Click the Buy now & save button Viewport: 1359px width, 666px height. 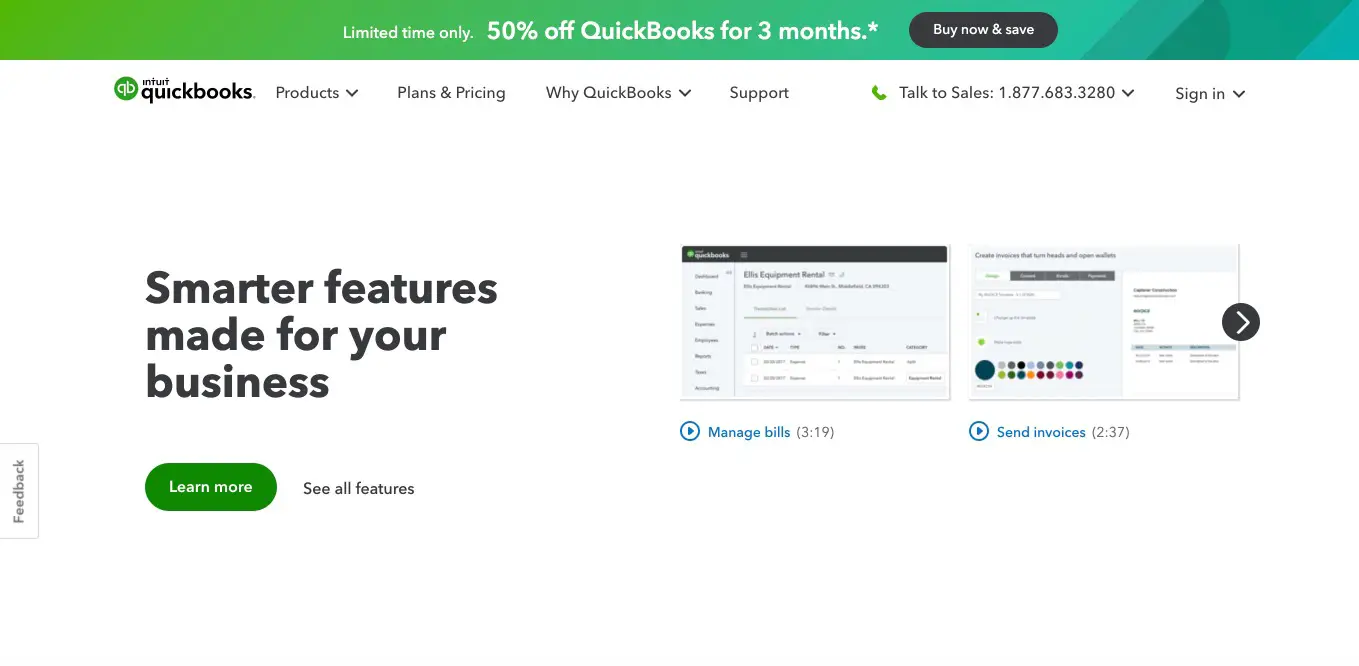[982, 30]
